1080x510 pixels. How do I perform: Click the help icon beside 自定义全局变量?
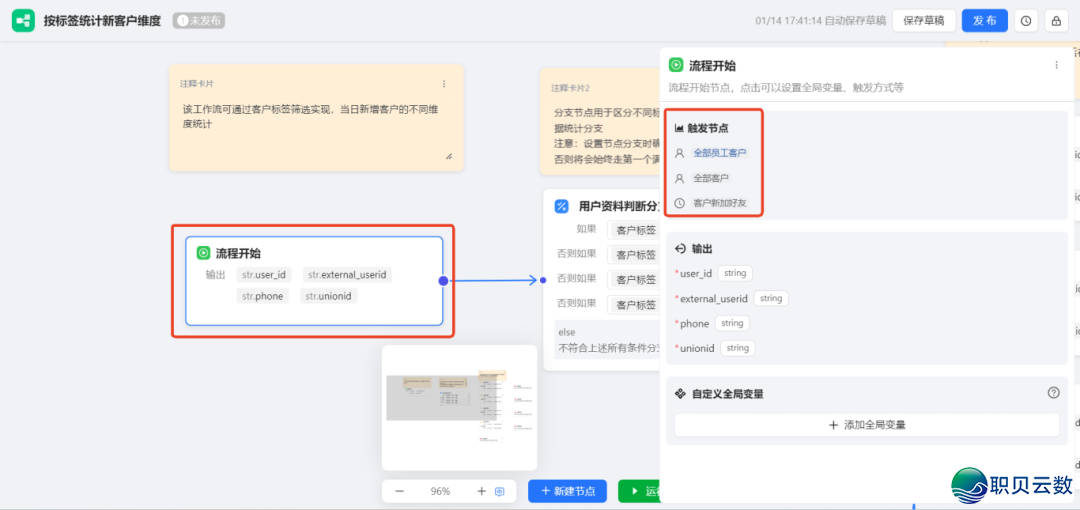pyautogui.click(x=1053, y=393)
